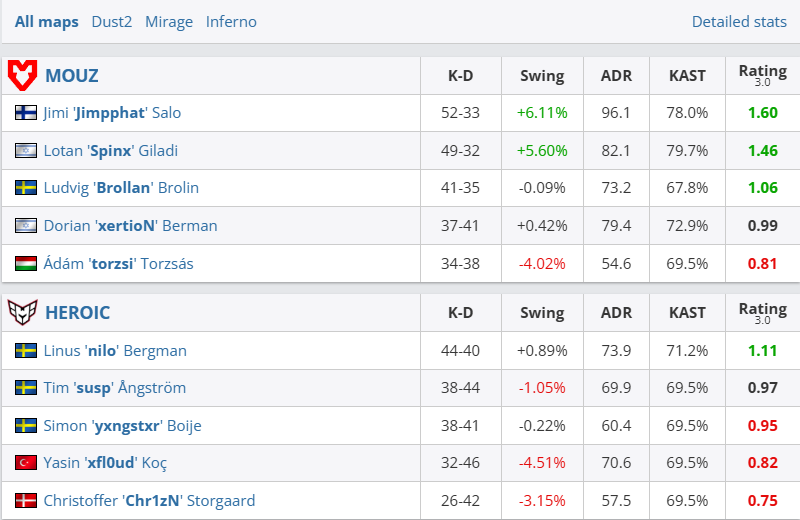Click torzsi's Hungary flag icon
Viewport: 800px width, 520px height.
[x=26, y=264]
